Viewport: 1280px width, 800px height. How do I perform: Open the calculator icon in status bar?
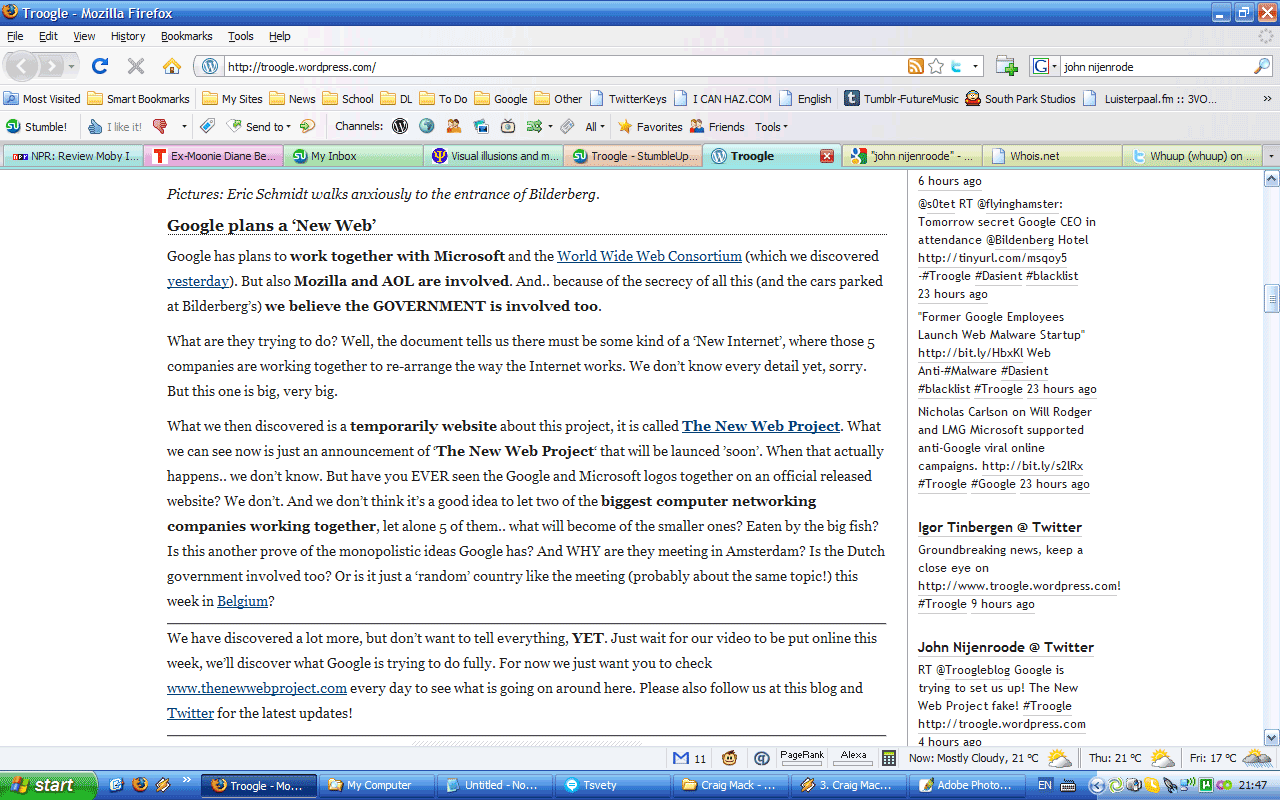point(888,758)
